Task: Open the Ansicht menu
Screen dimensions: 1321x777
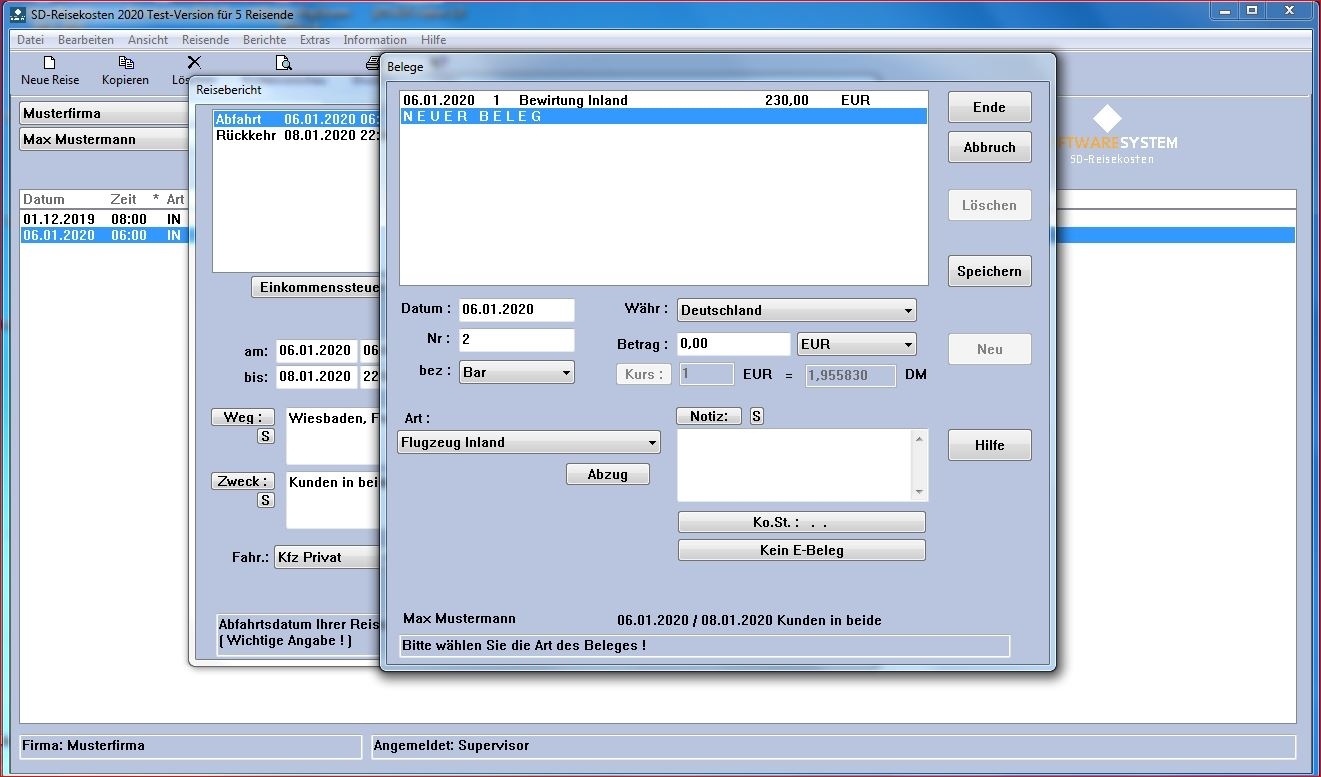Action: point(148,40)
